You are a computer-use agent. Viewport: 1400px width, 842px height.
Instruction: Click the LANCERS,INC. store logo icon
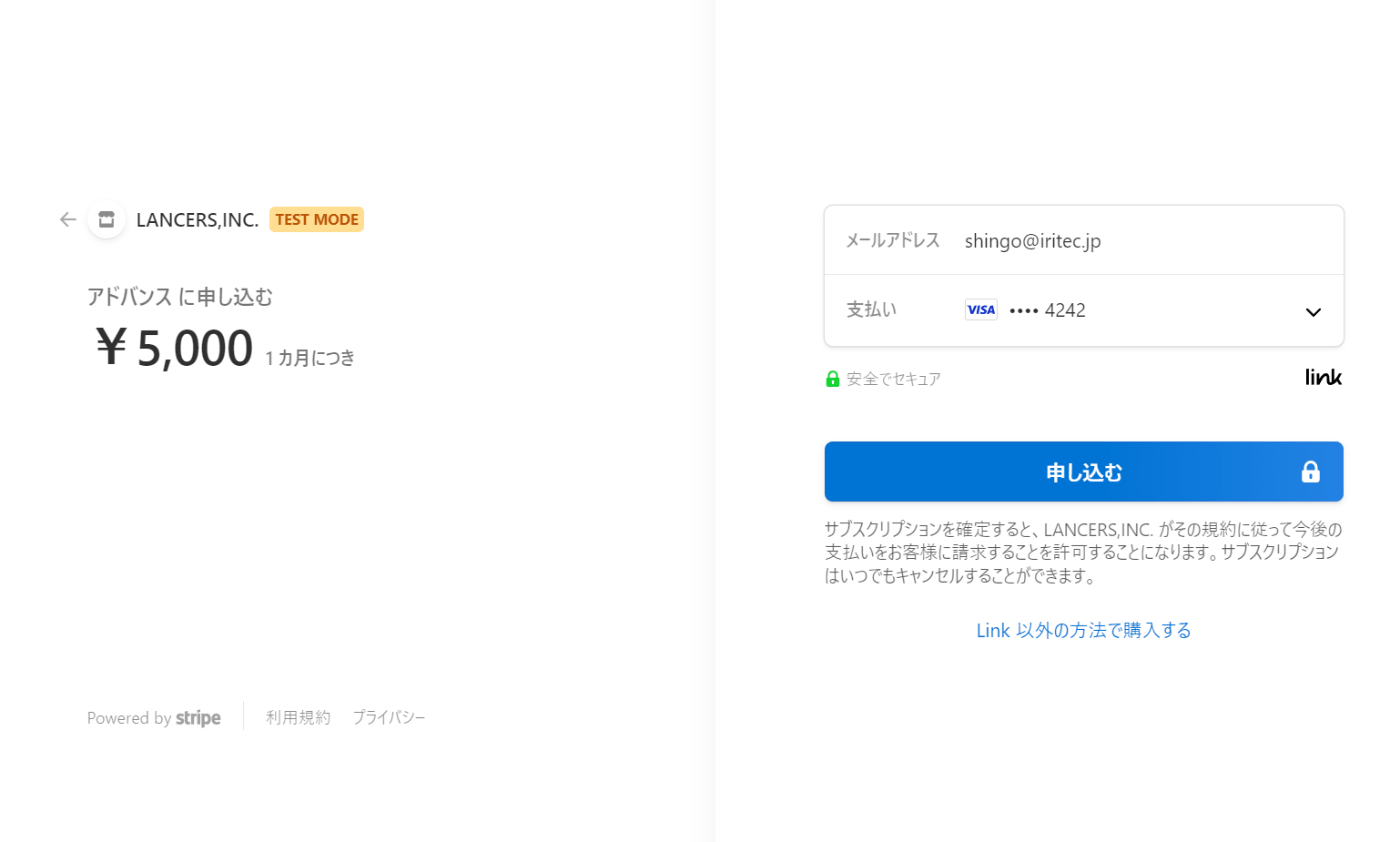(107, 219)
